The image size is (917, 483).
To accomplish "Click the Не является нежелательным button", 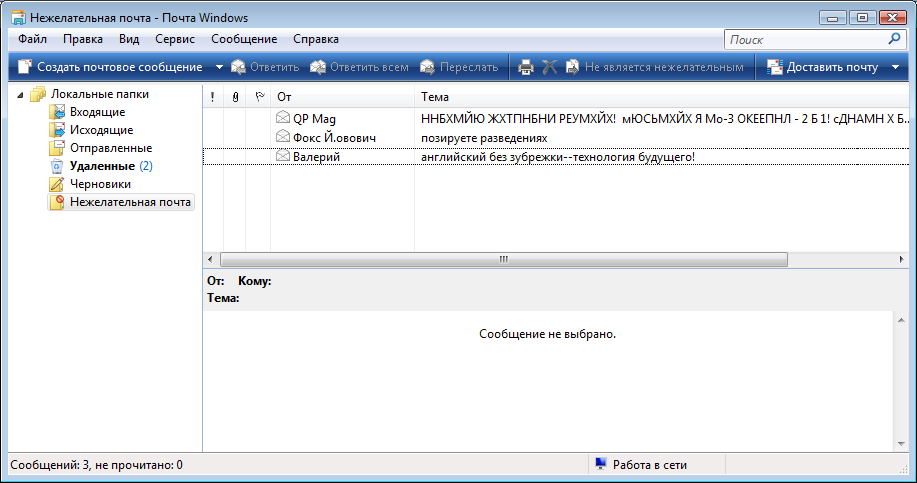I will (x=654, y=67).
